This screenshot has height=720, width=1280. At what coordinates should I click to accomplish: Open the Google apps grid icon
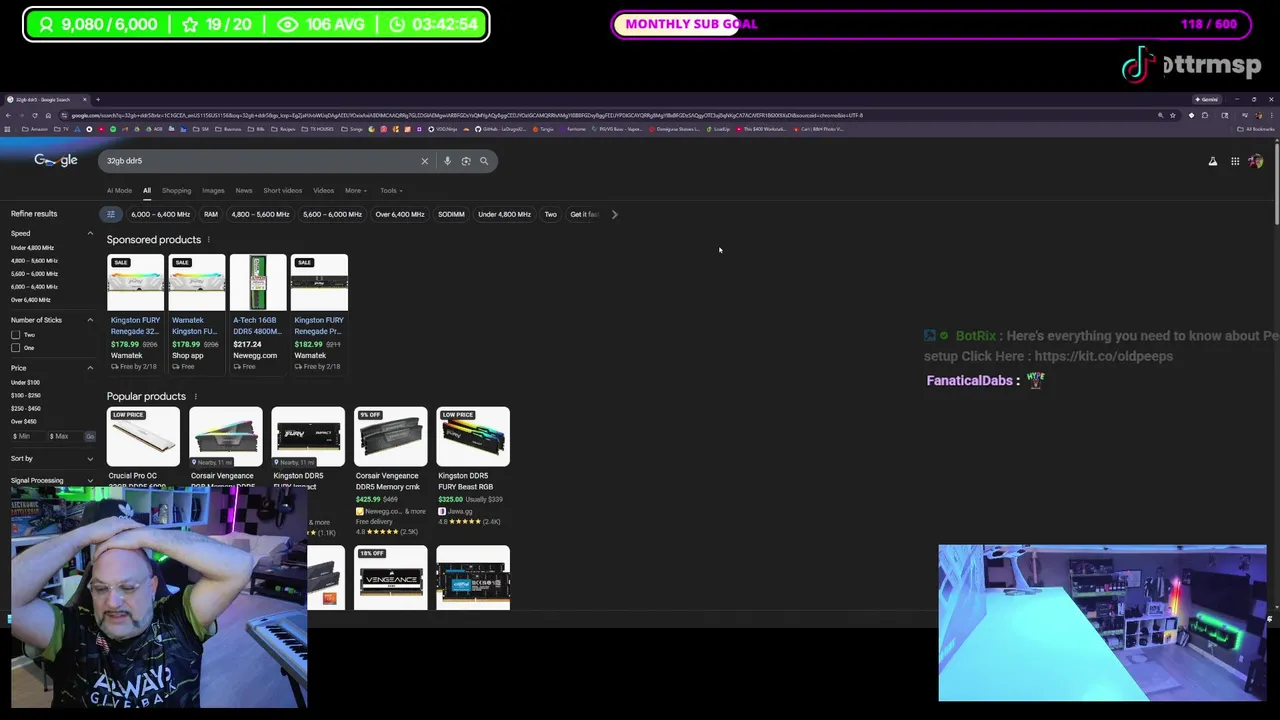(x=1235, y=161)
